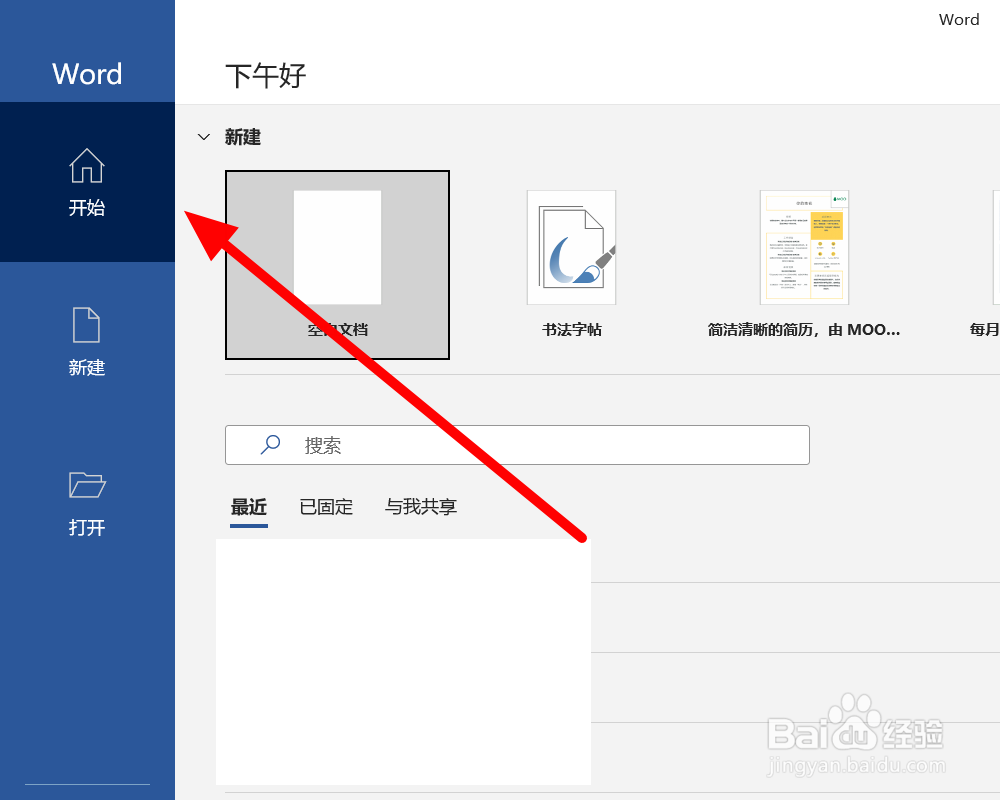Open the 打开 folder sidebar item
Viewport: 1000px width, 800px height.
[x=87, y=502]
